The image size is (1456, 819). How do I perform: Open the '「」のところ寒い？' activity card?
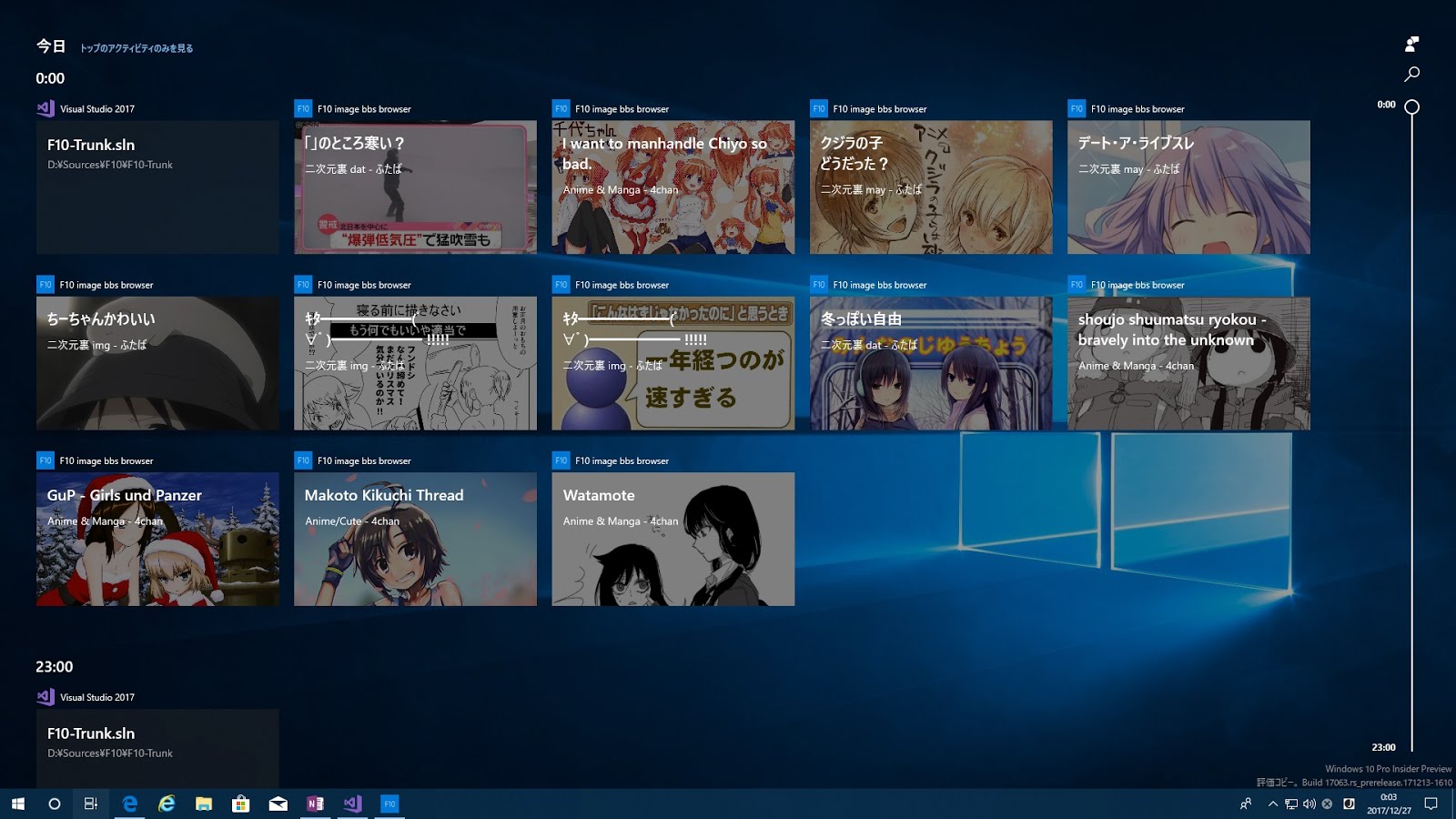415,187
